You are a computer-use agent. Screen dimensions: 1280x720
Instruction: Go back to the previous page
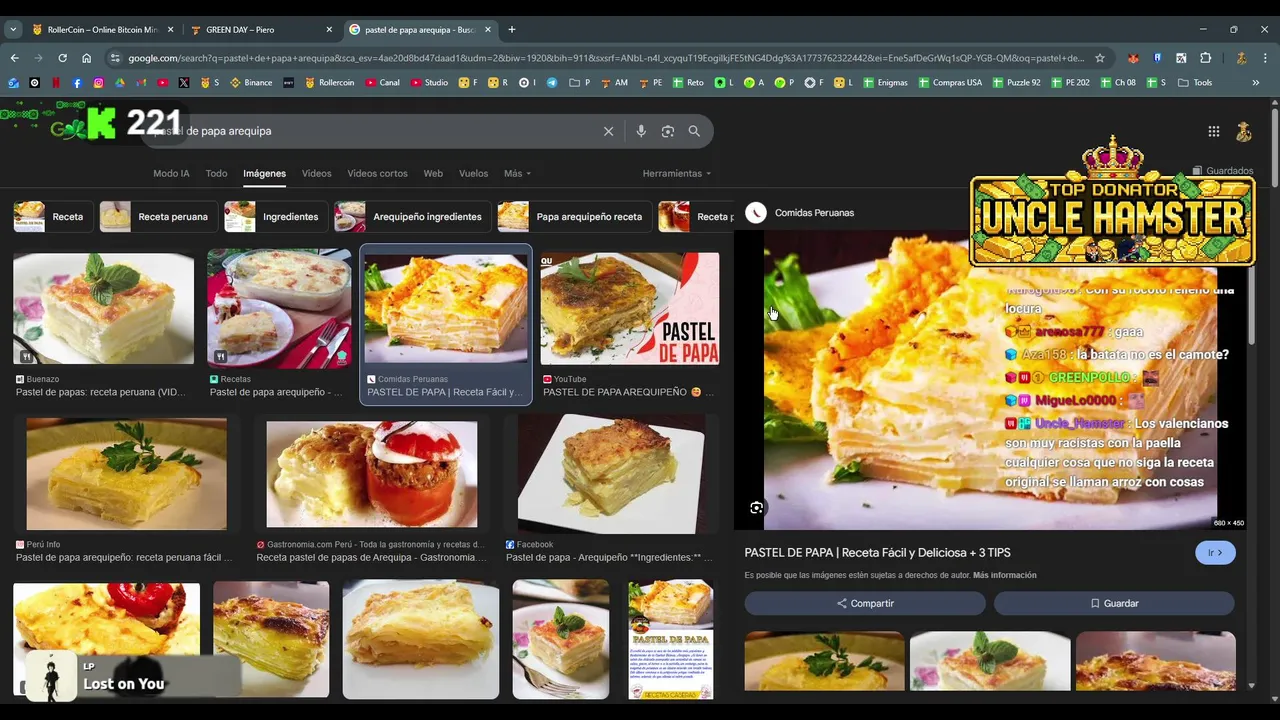(14, 58)
